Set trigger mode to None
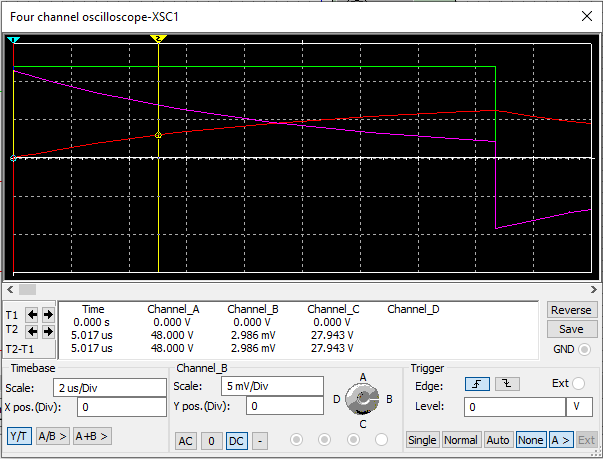 tap(530, 440)
